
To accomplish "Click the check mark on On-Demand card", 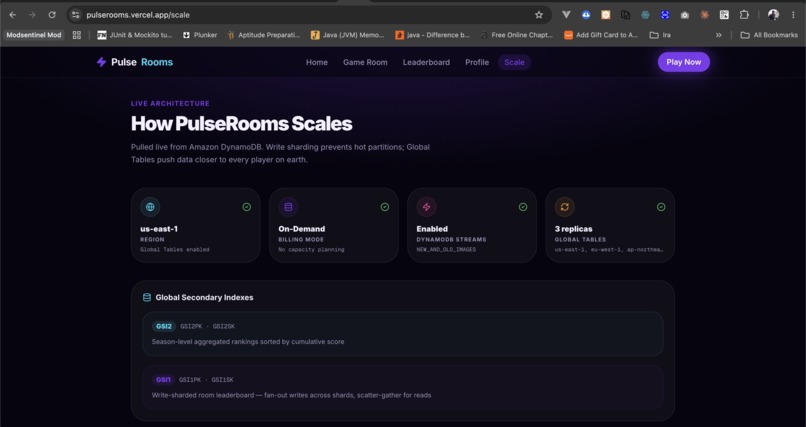I will [x=384, y=207].
